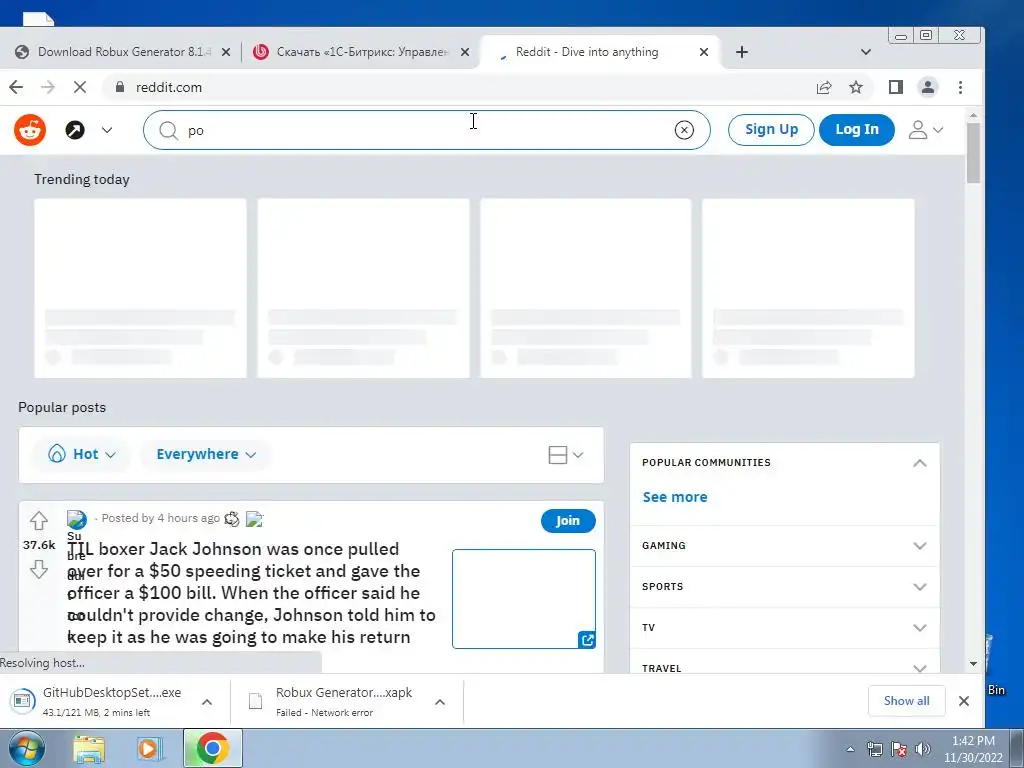This screenshot has height=768, width=1024.
Task: Open the GitHubDesktopSetup.exe download item
Action: [98, 701]
